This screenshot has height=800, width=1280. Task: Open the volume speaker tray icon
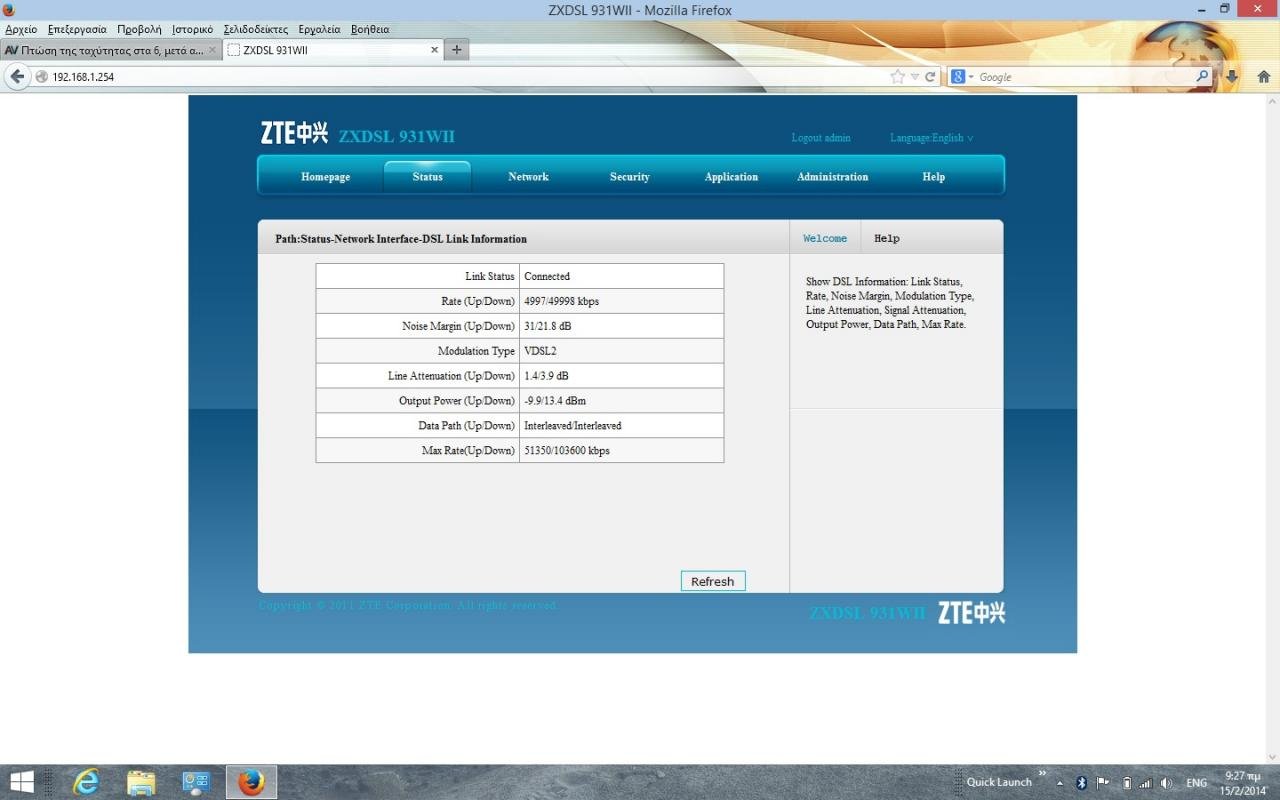coord(1166,783)
